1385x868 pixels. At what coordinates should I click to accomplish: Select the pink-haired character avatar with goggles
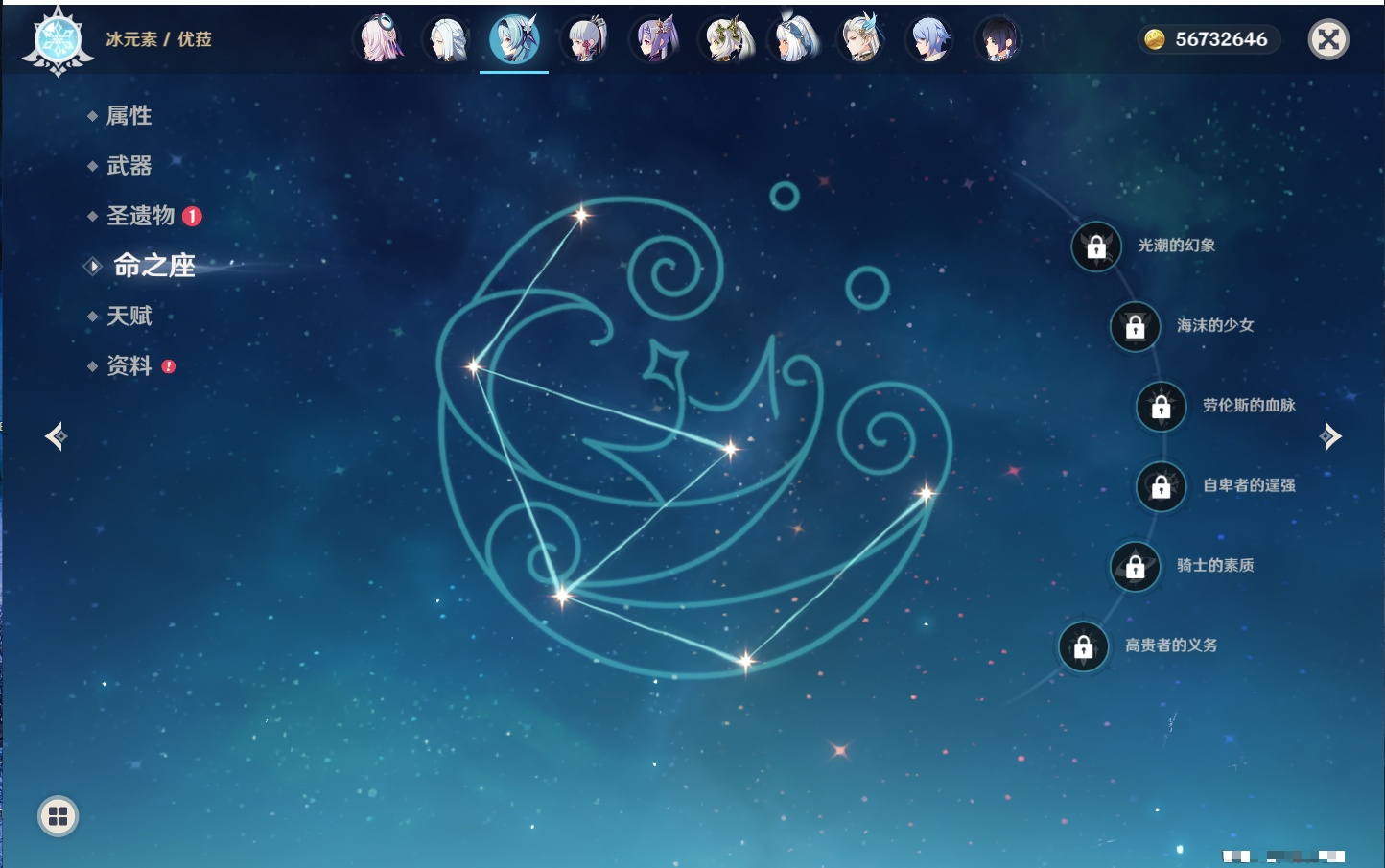click(381, 39)
